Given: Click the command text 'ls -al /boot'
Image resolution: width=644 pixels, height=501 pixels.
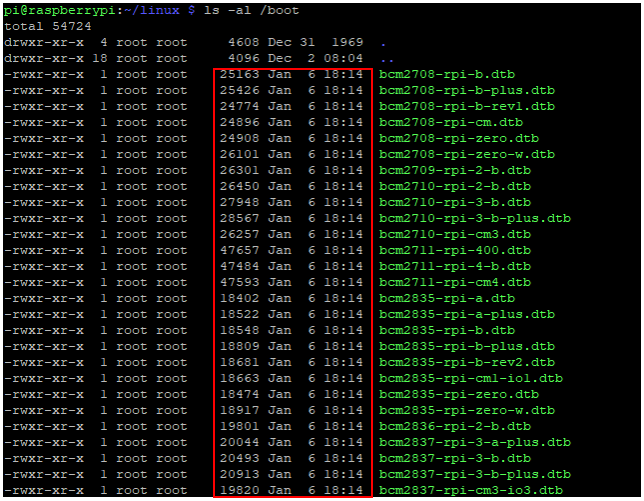Looking at the screenshot, I should (x=252, y=10).
